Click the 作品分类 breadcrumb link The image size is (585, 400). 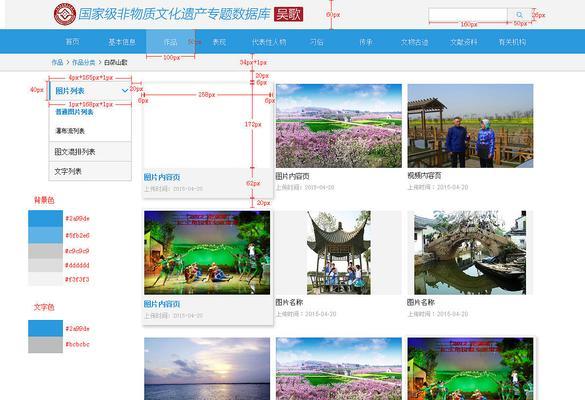coord(84,62)
